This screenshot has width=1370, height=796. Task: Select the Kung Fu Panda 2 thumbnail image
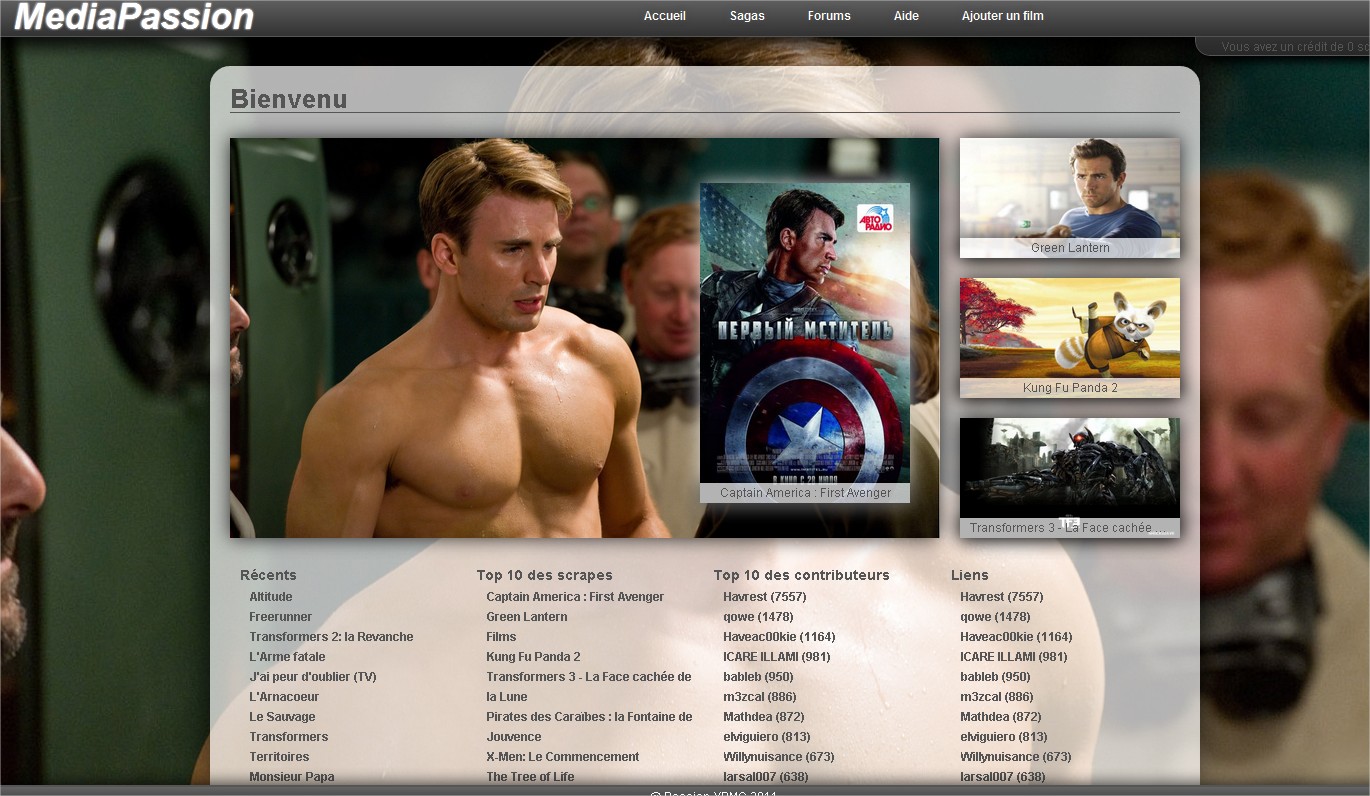[x=1070, y=338]
